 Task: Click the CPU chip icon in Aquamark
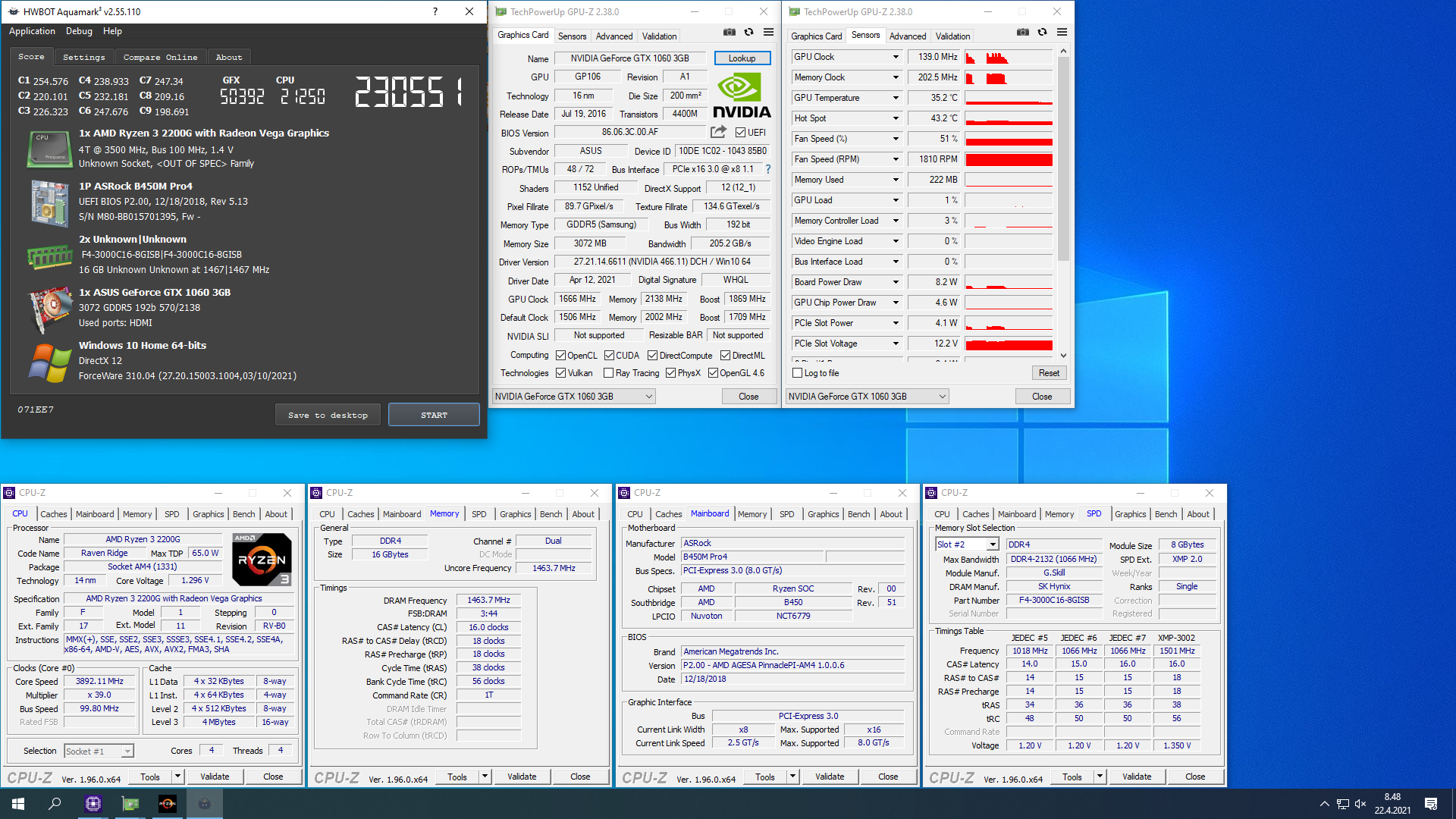point(49,148)
